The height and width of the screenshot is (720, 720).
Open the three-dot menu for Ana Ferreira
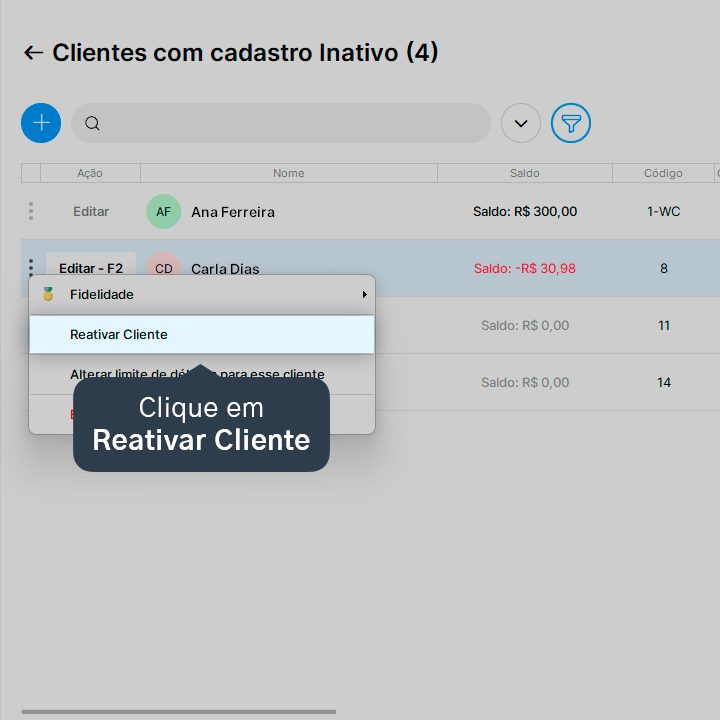coord(31,211)
